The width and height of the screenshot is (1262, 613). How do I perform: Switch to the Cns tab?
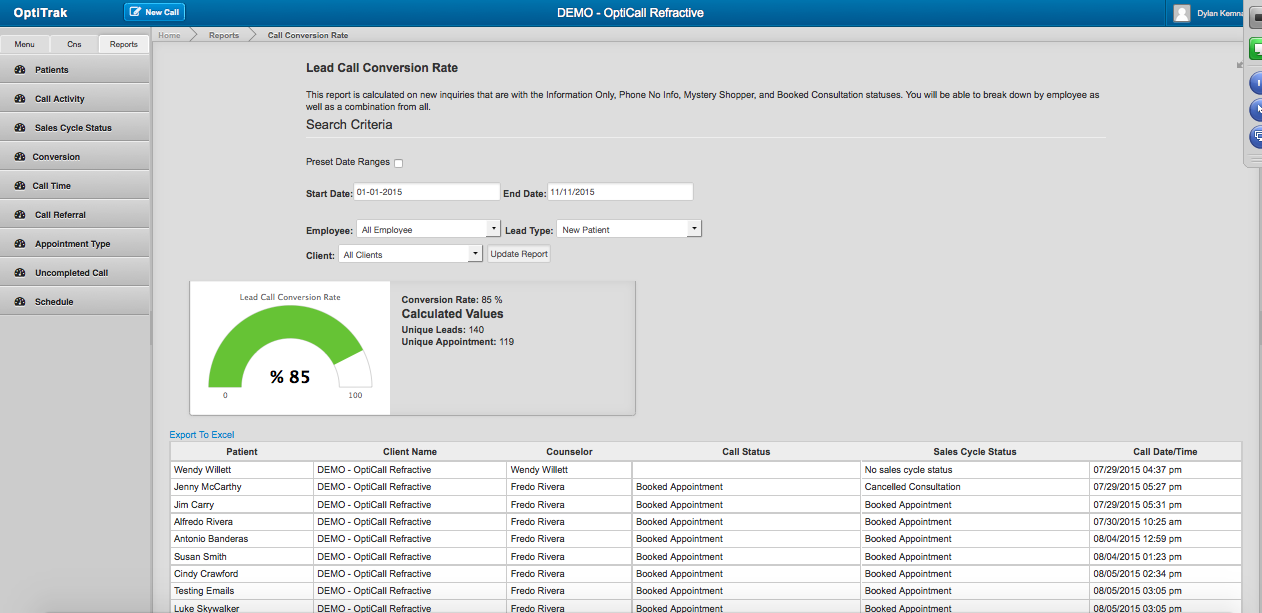(x=74, y=45)
